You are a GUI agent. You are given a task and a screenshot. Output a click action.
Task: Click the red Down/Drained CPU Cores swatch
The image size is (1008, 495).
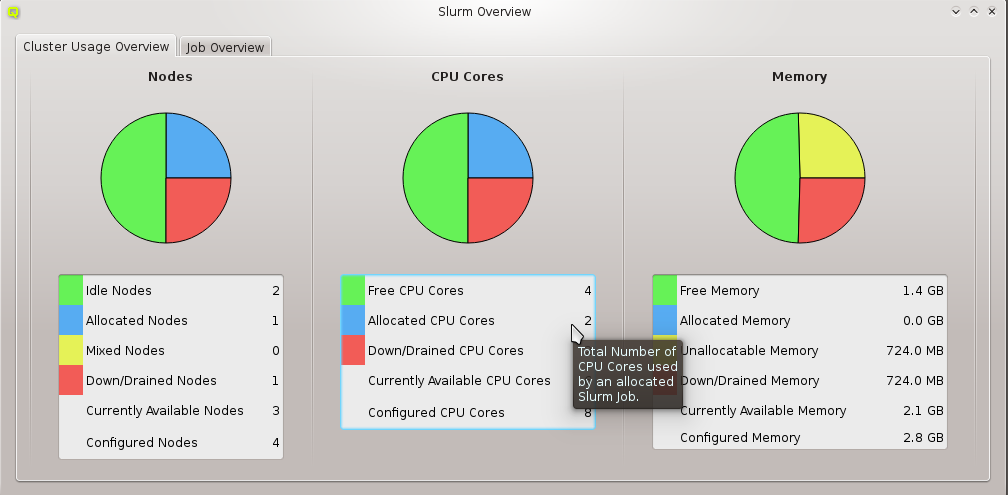tap(353, 350)
